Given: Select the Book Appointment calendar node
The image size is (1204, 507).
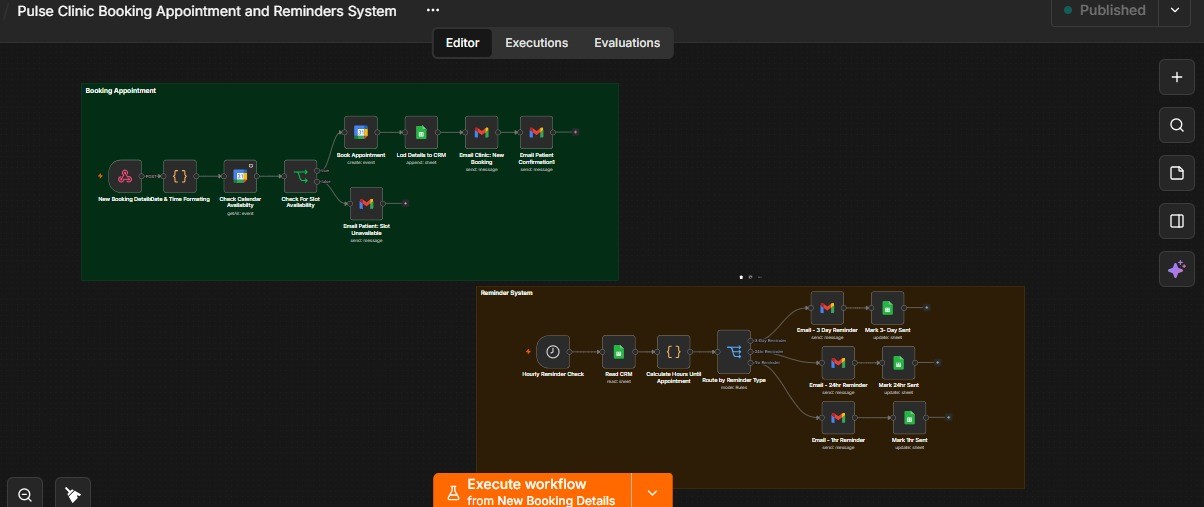Looking at the screenshot, I should [361, 132].
